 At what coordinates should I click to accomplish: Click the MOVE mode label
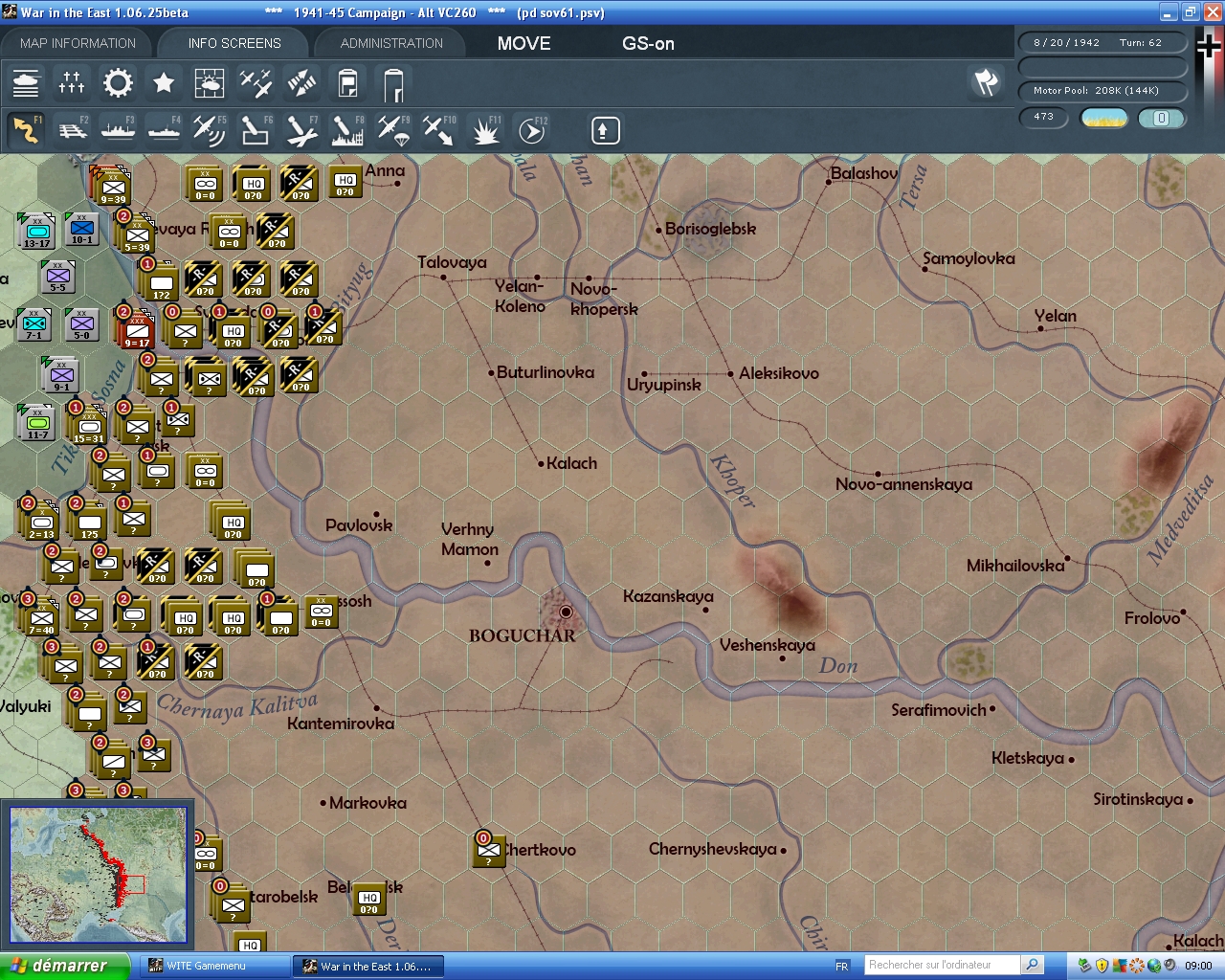523,43
